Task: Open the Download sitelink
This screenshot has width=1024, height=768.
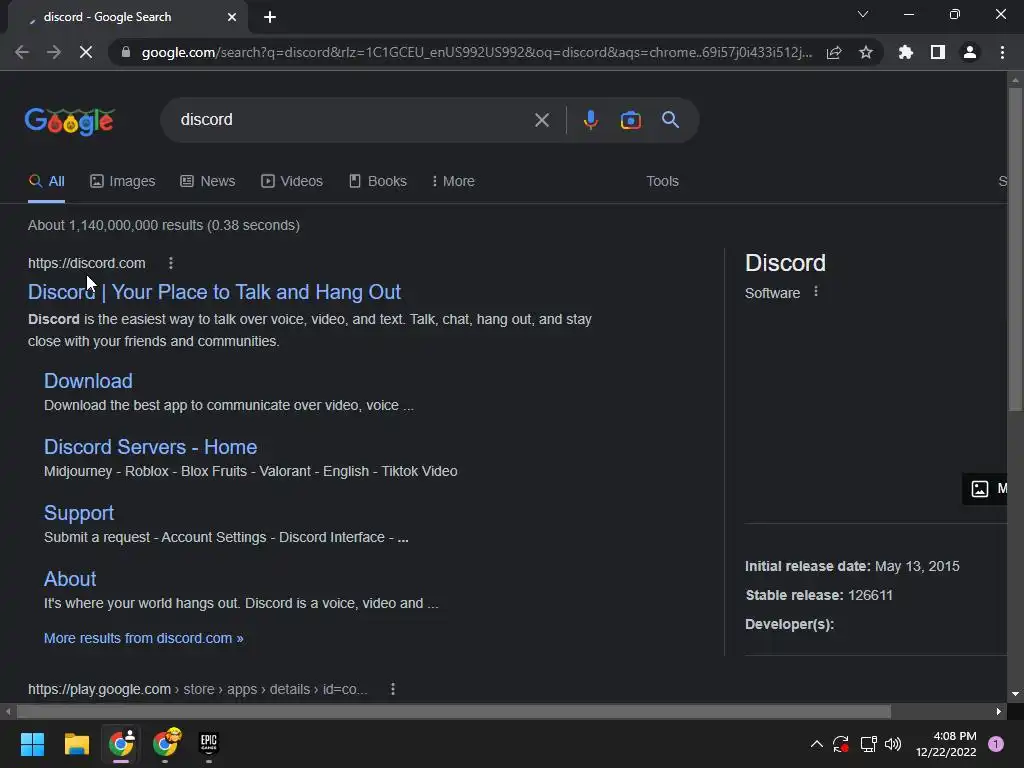Action: (88, 381)
